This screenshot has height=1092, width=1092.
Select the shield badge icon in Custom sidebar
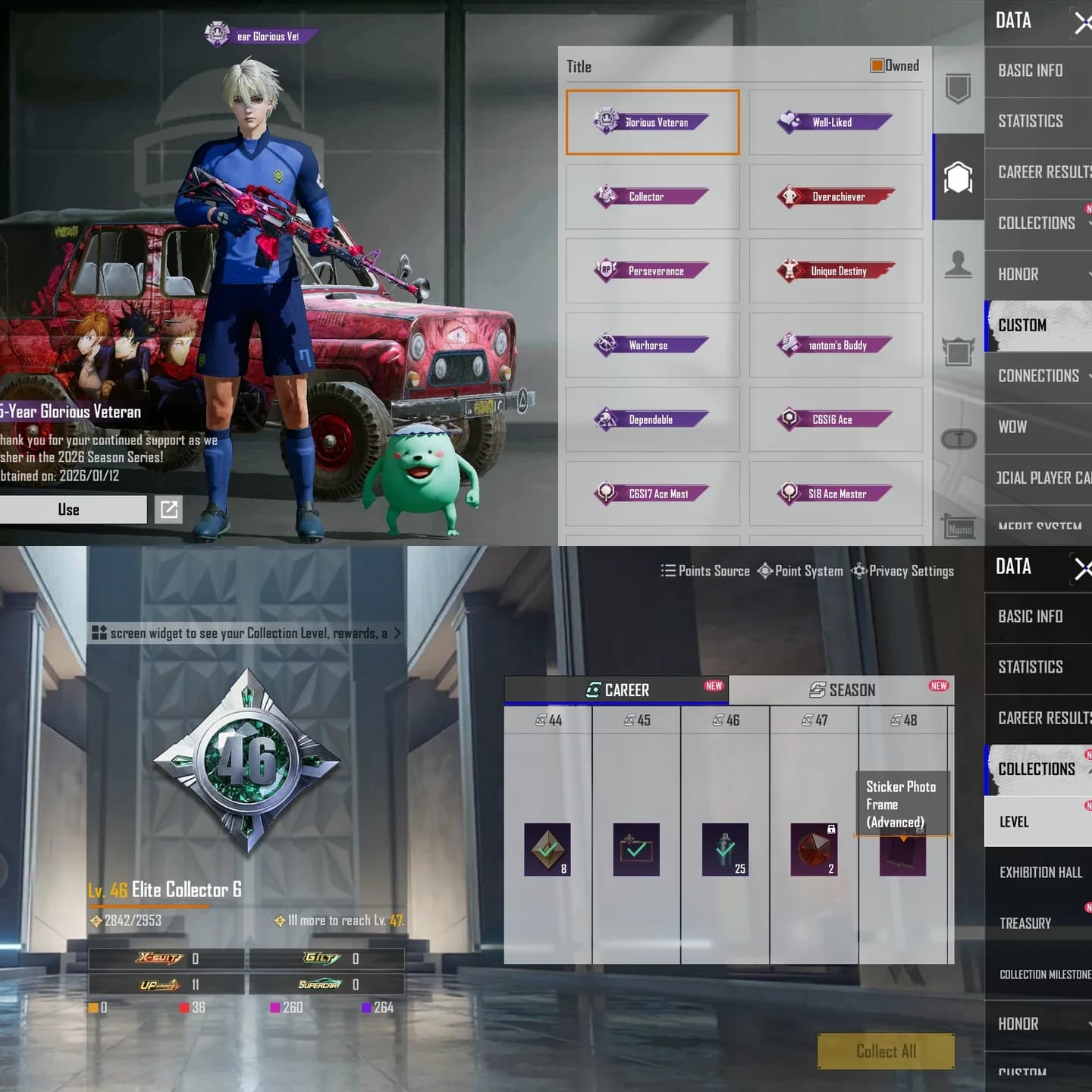958,89
